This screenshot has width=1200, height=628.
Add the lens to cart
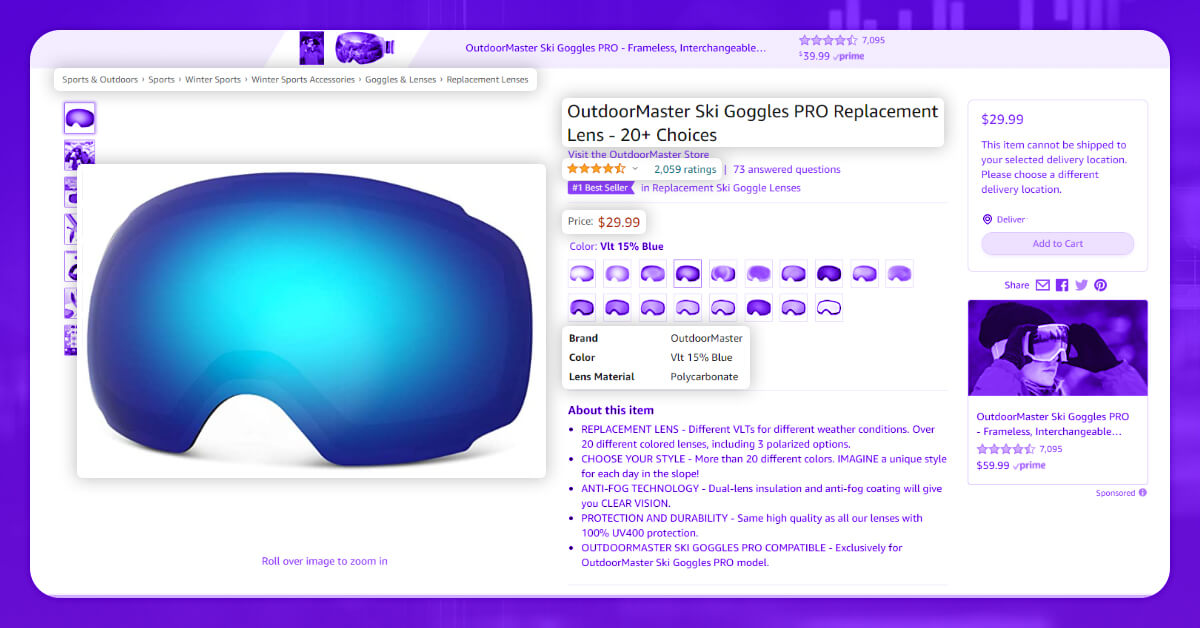(1058, 244)
